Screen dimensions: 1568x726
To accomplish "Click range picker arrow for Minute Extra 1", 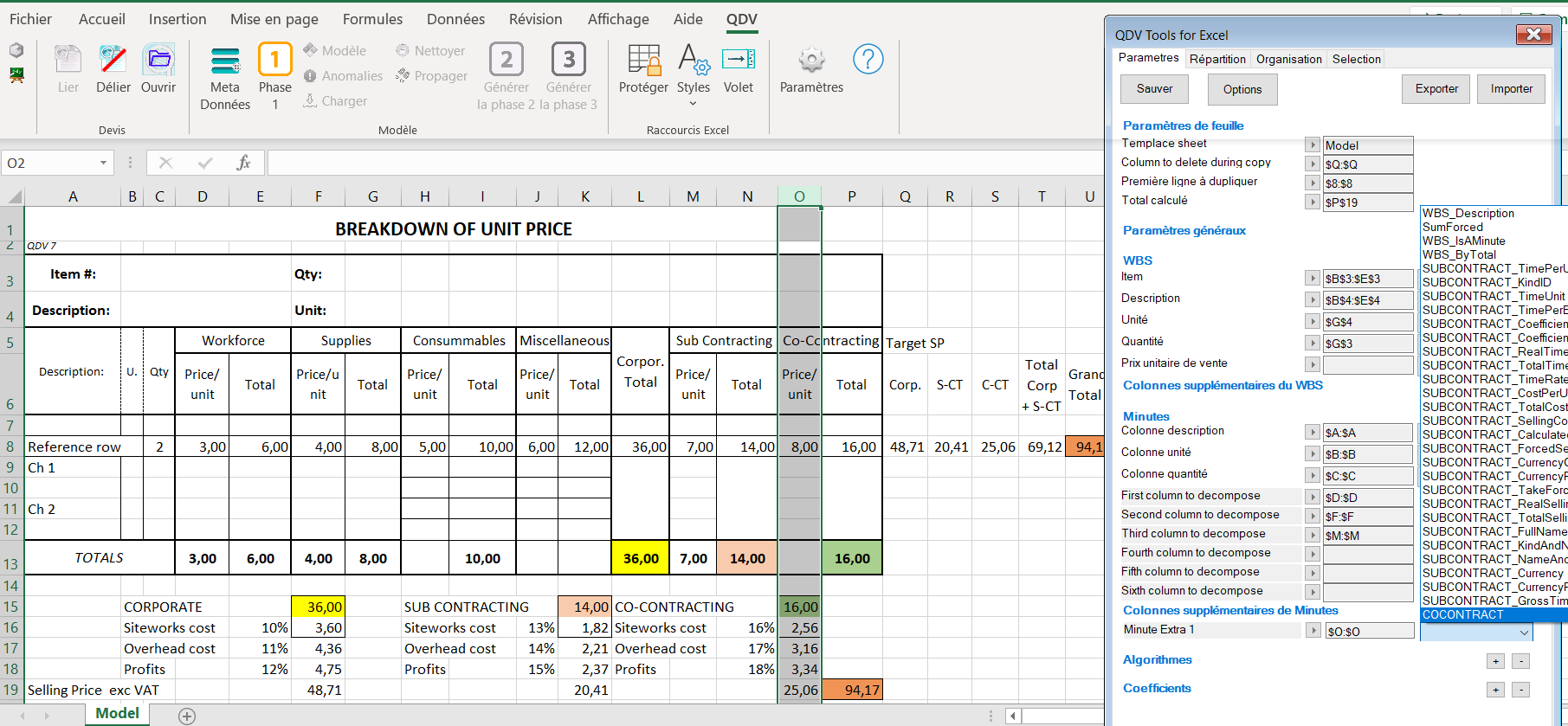I will click(x=1313, y=631).
